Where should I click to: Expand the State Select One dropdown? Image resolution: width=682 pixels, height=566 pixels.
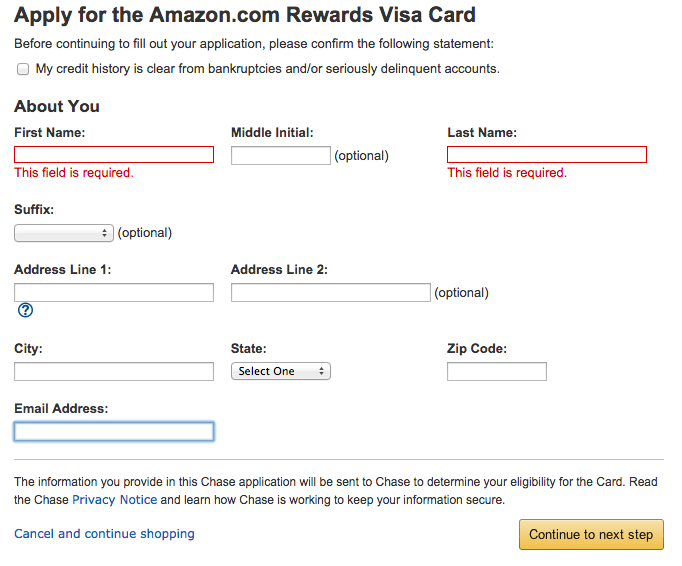(281, 371)
